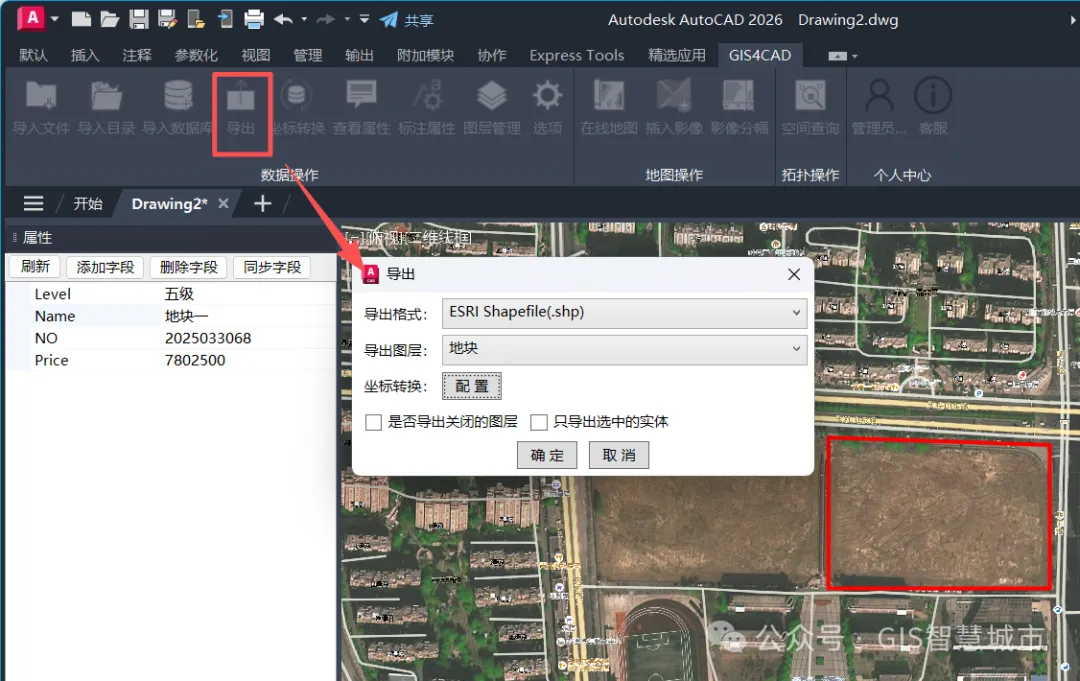Add a new drawing tab with plus
The image size is (1080, 681).
pos(262,203)
